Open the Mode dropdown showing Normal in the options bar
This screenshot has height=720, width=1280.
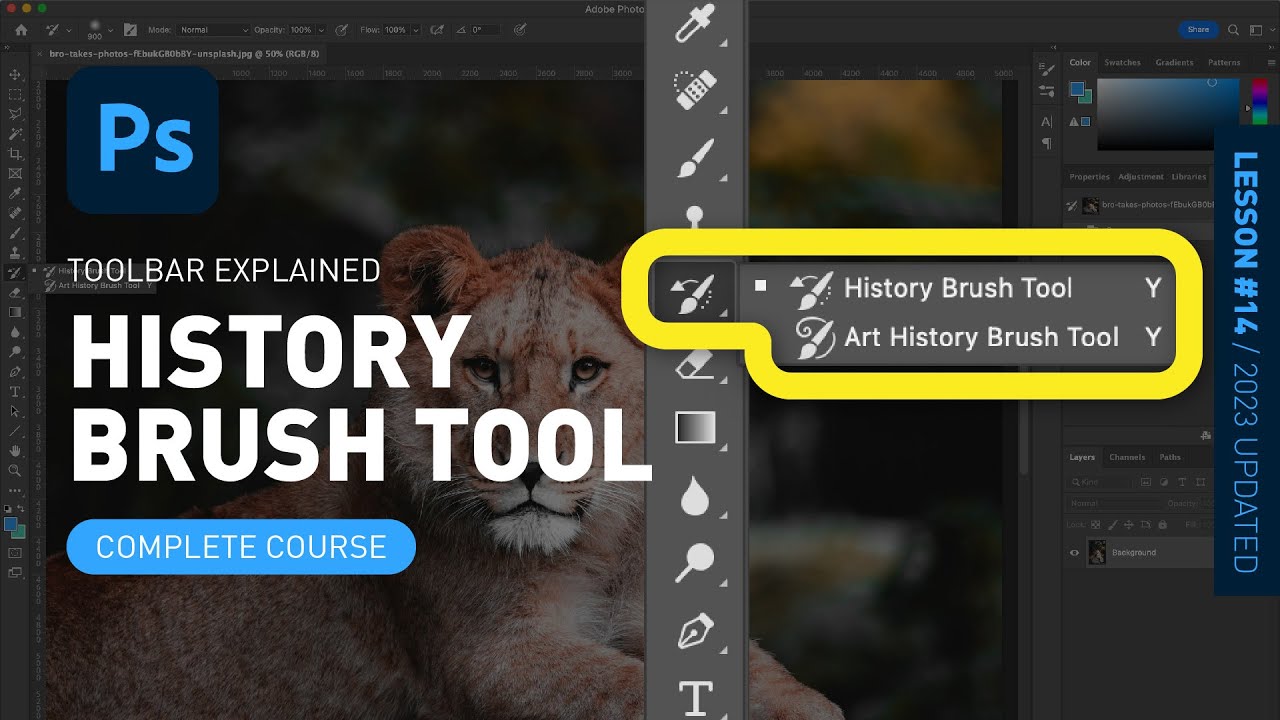point(213,30)
